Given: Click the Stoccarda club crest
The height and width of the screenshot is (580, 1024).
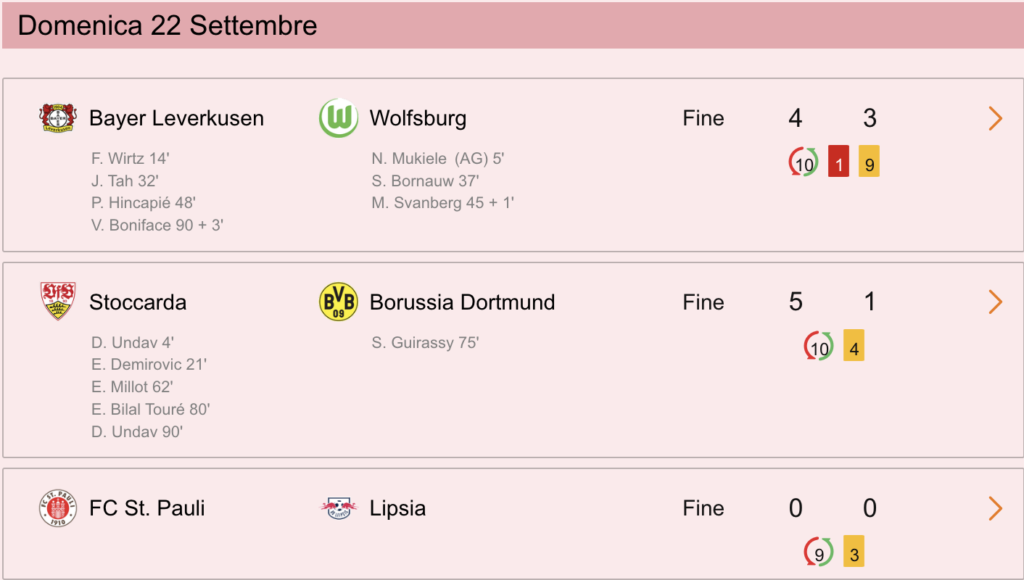Looking at the screenshot, I should click(x=57, y=301).
